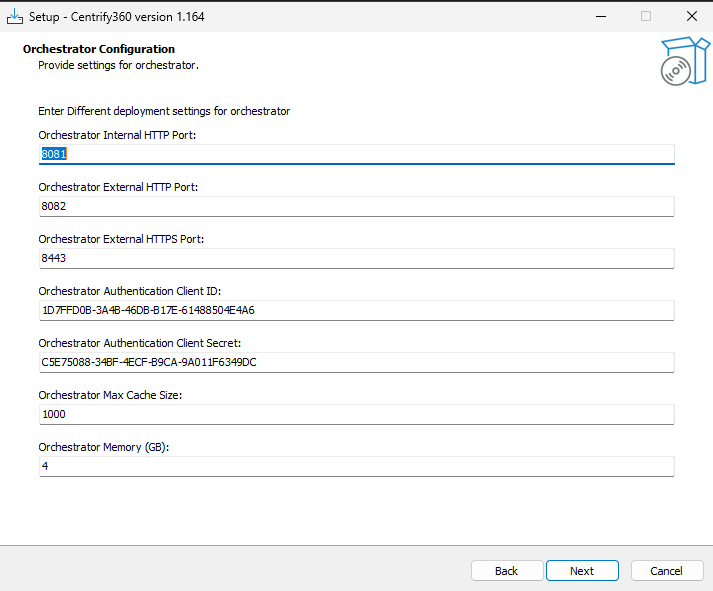Close the Setup window
The height and width of the screenshot is (591, 713).
(x=692, y=17)
